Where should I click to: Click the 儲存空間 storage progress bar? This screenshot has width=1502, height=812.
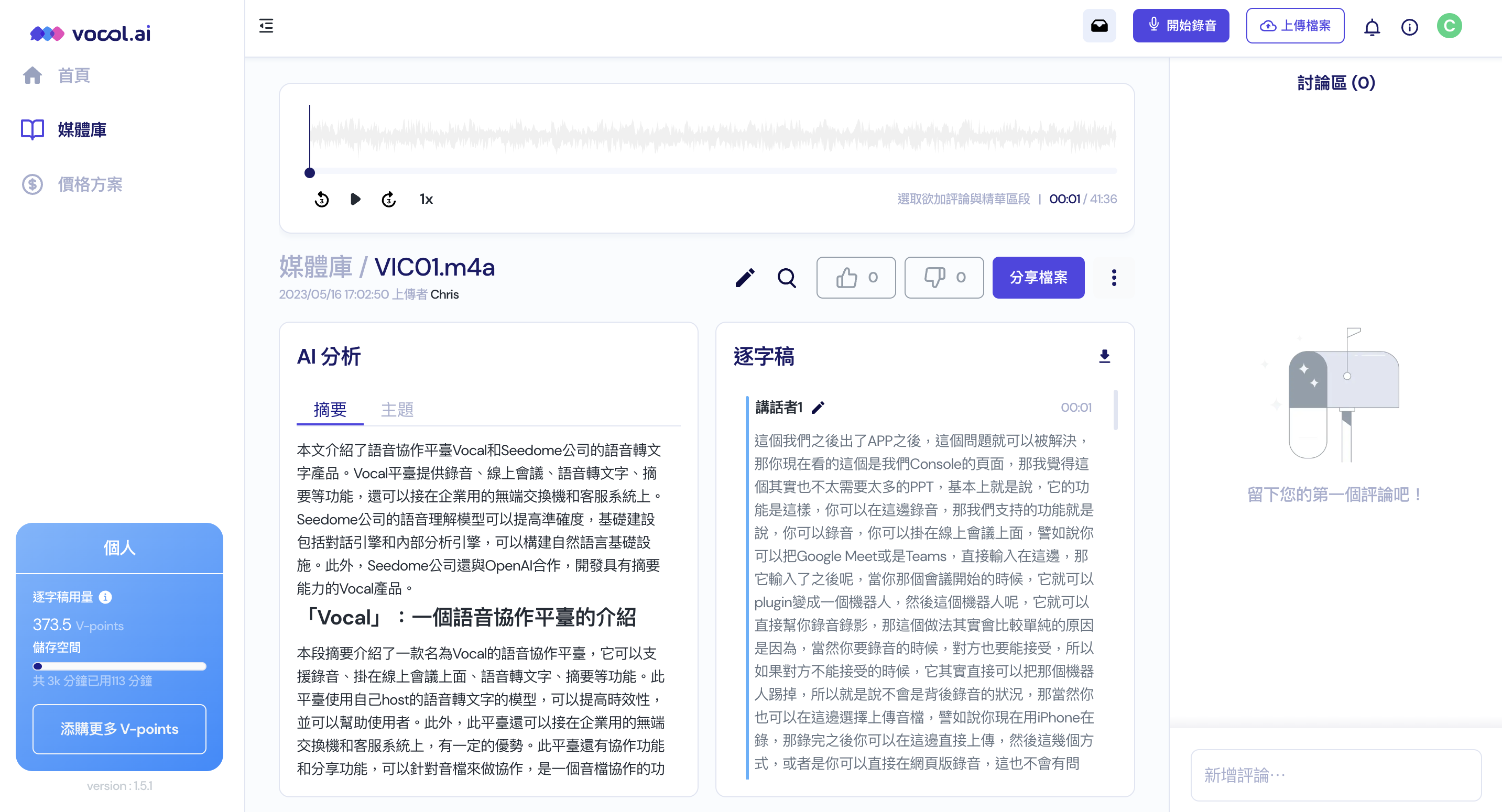[119, 666]
